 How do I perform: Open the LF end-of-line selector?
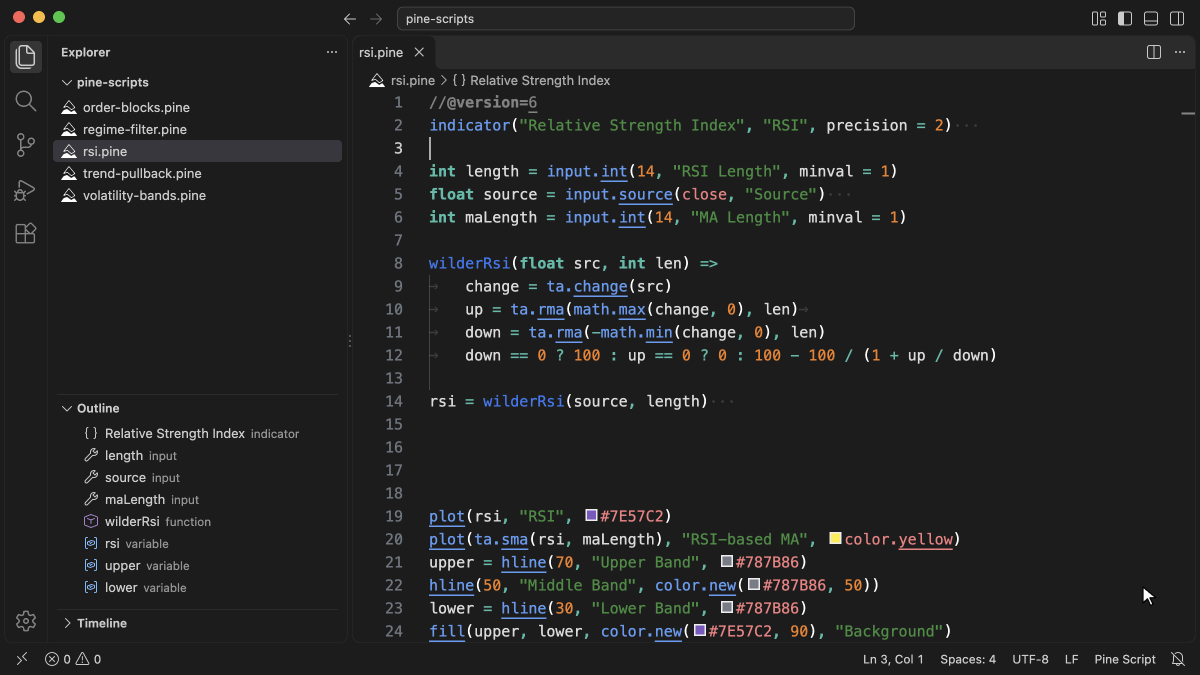pyautogui.click(x=1071, y=659)
